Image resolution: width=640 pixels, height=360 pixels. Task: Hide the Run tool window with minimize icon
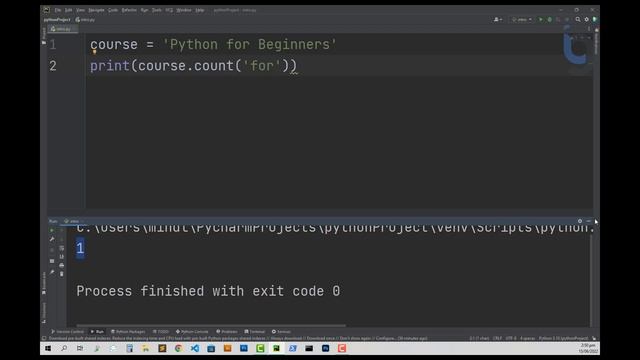(588, 221)
